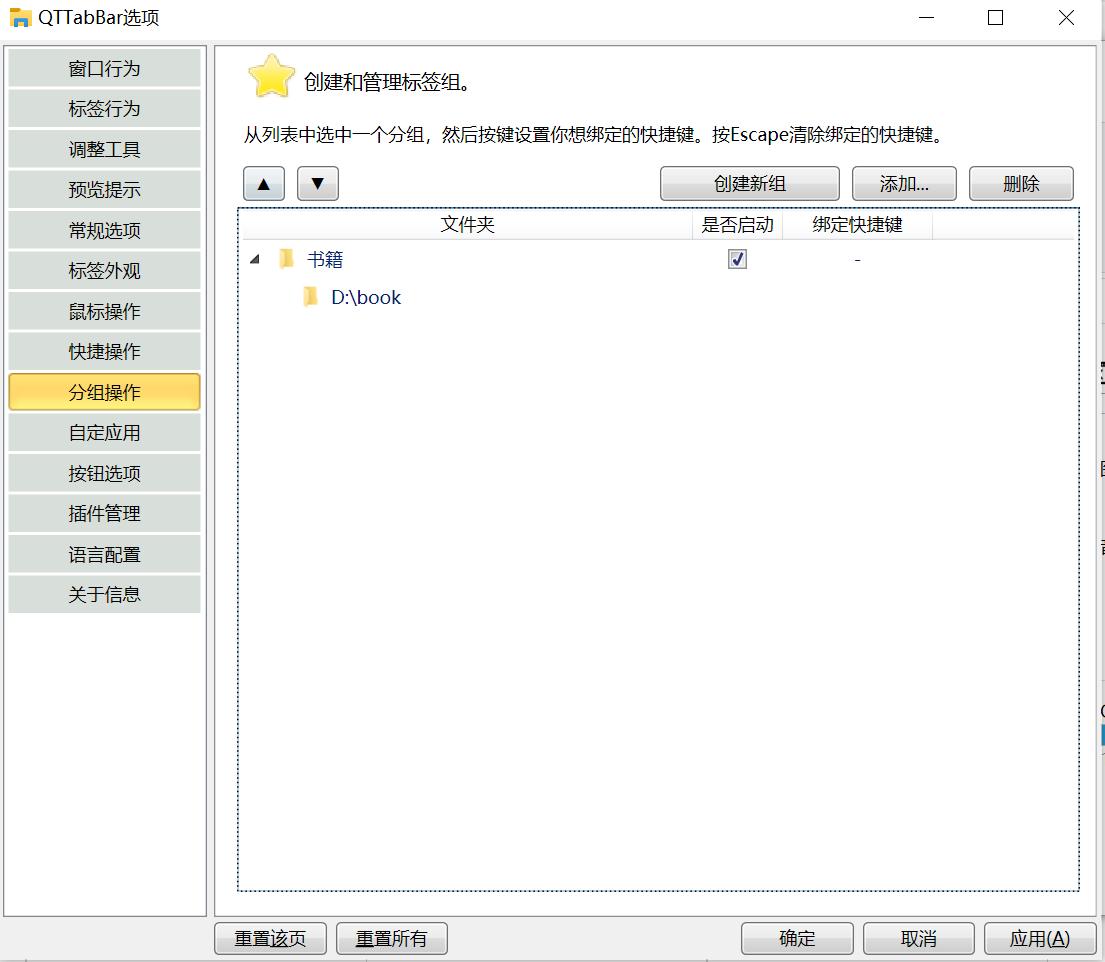Switch to the 标签外观 page

(x=104, y=270)
